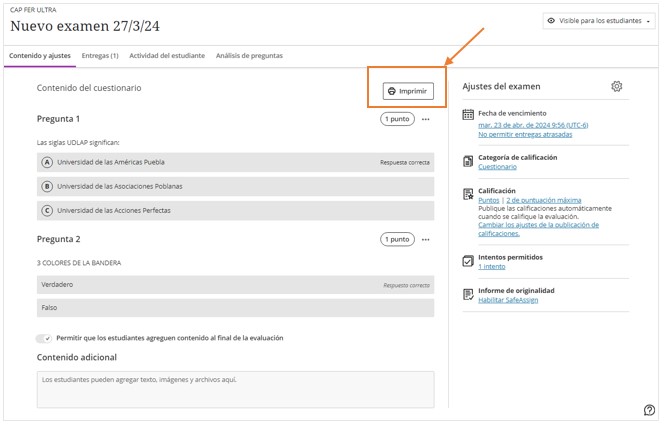This screenshot has width=666, height=426.
Task: Click the CAP FER ULTRA course label
Action: [33, 10]
